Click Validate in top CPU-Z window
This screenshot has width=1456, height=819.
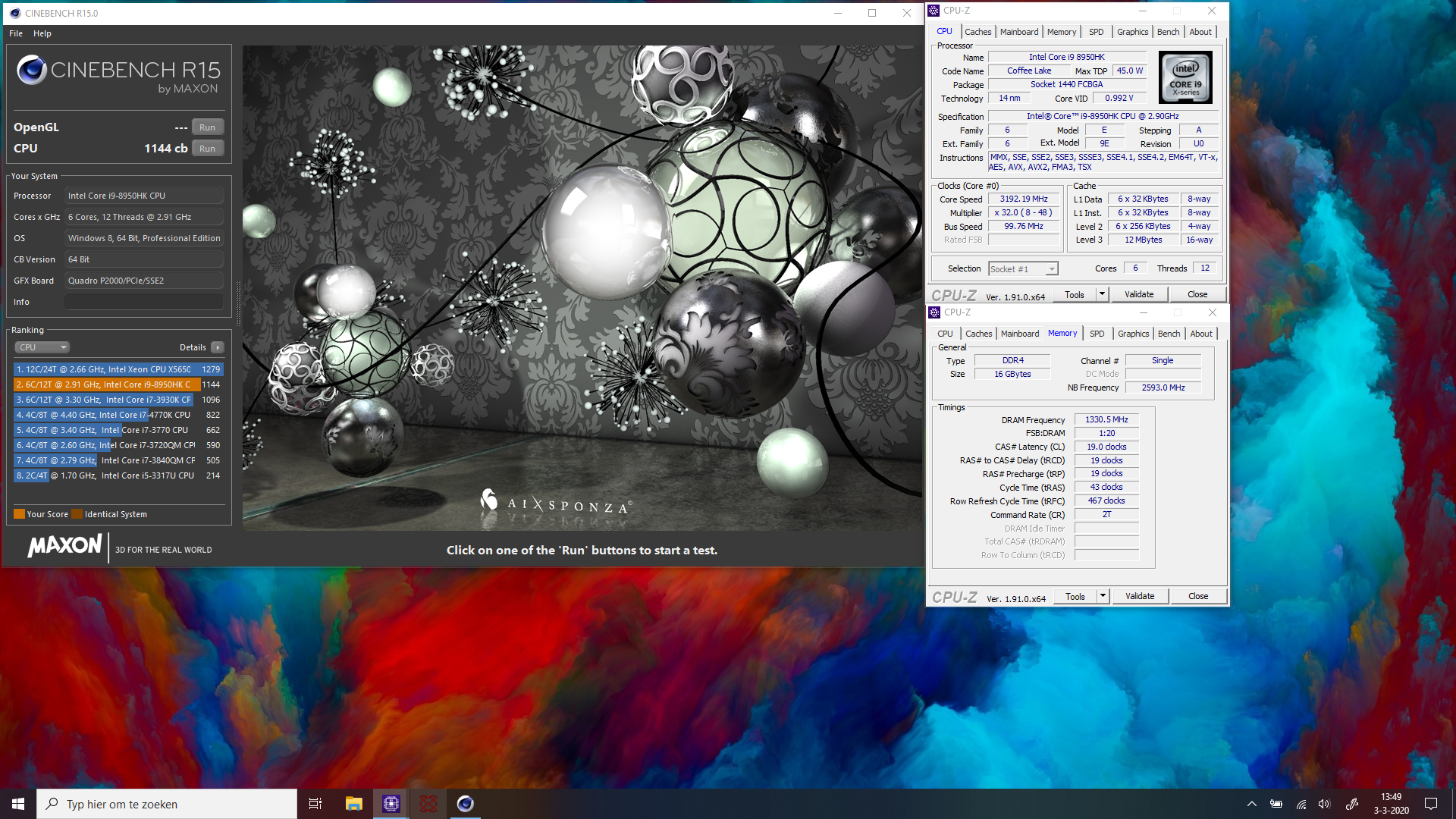point(1139,295)
